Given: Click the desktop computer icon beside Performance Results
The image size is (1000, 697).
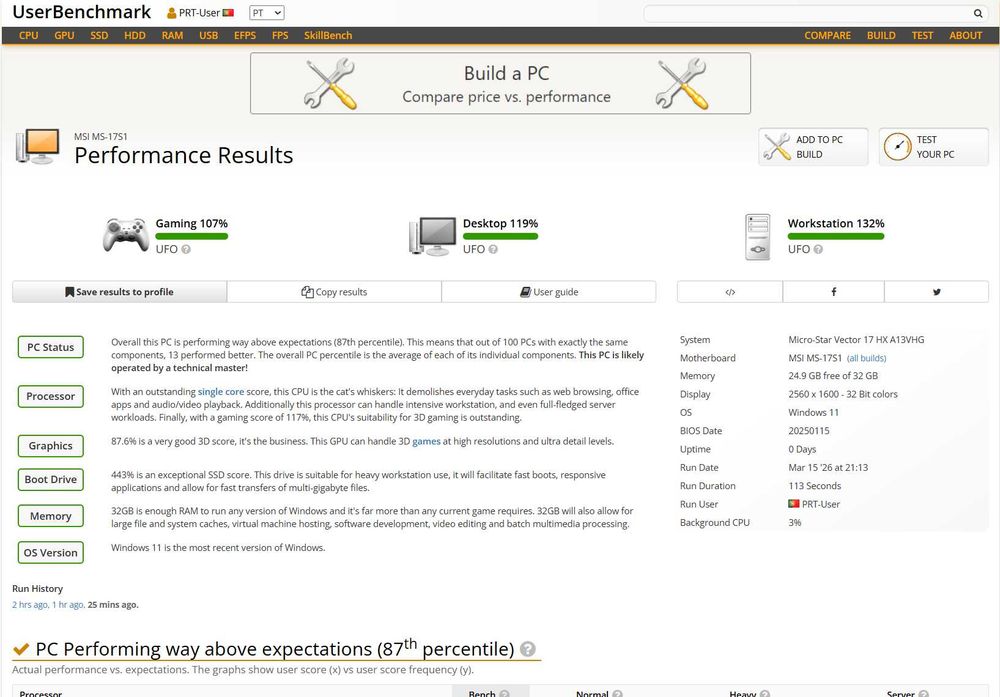Looking at the screenshot, I should pyautogui.click(x=38, y=146).
